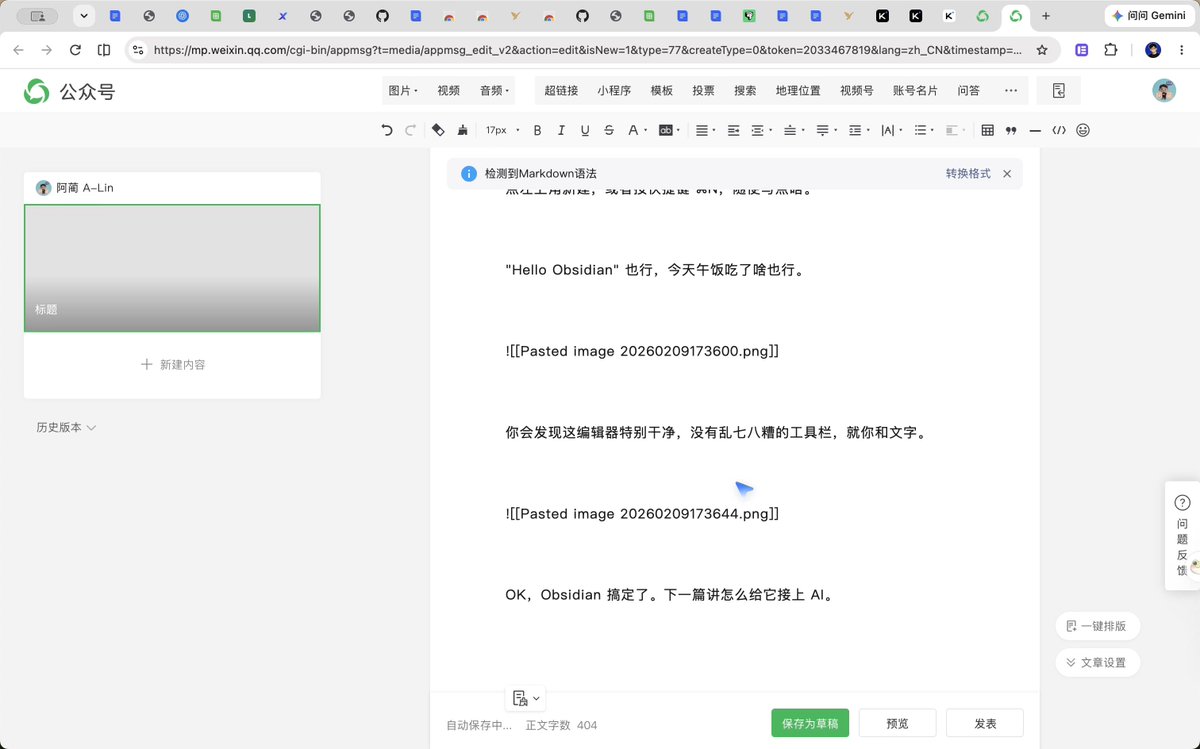Click the 预览 preview button
The width and height of the screenshot is (1200, 749).
897,723
